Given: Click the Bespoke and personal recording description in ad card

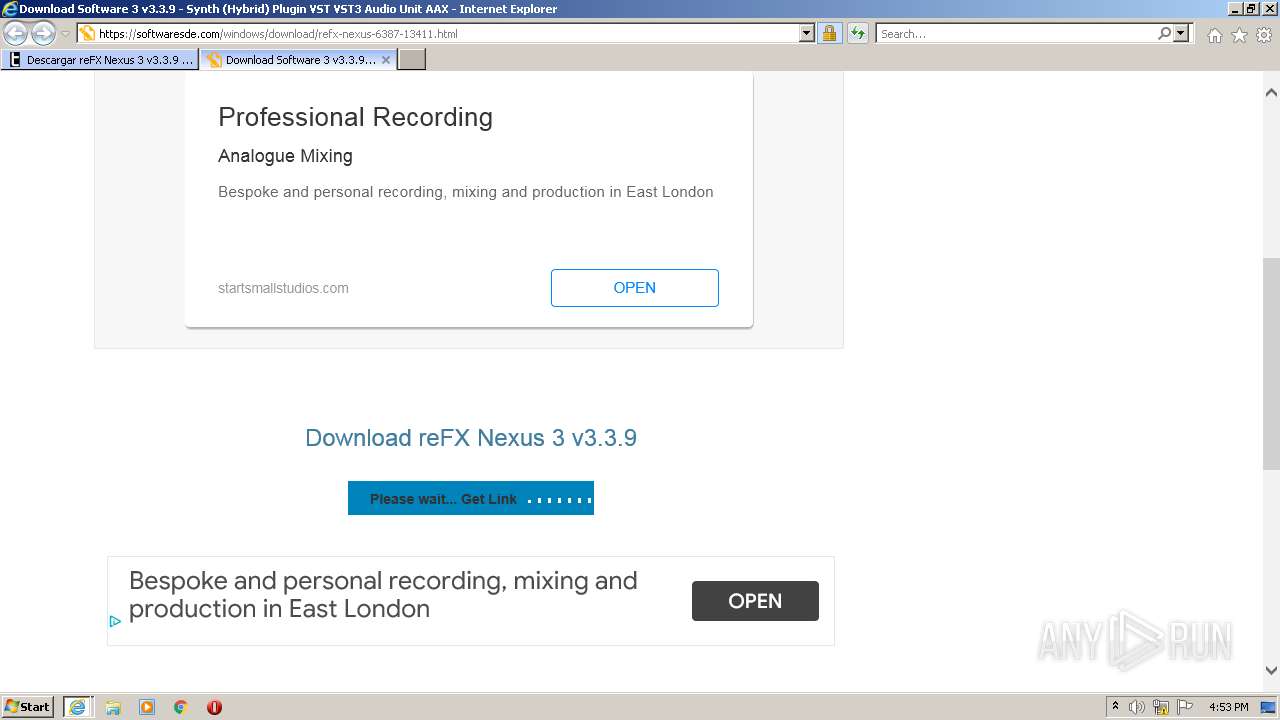Looking at the screenshot, I should 466,192.
